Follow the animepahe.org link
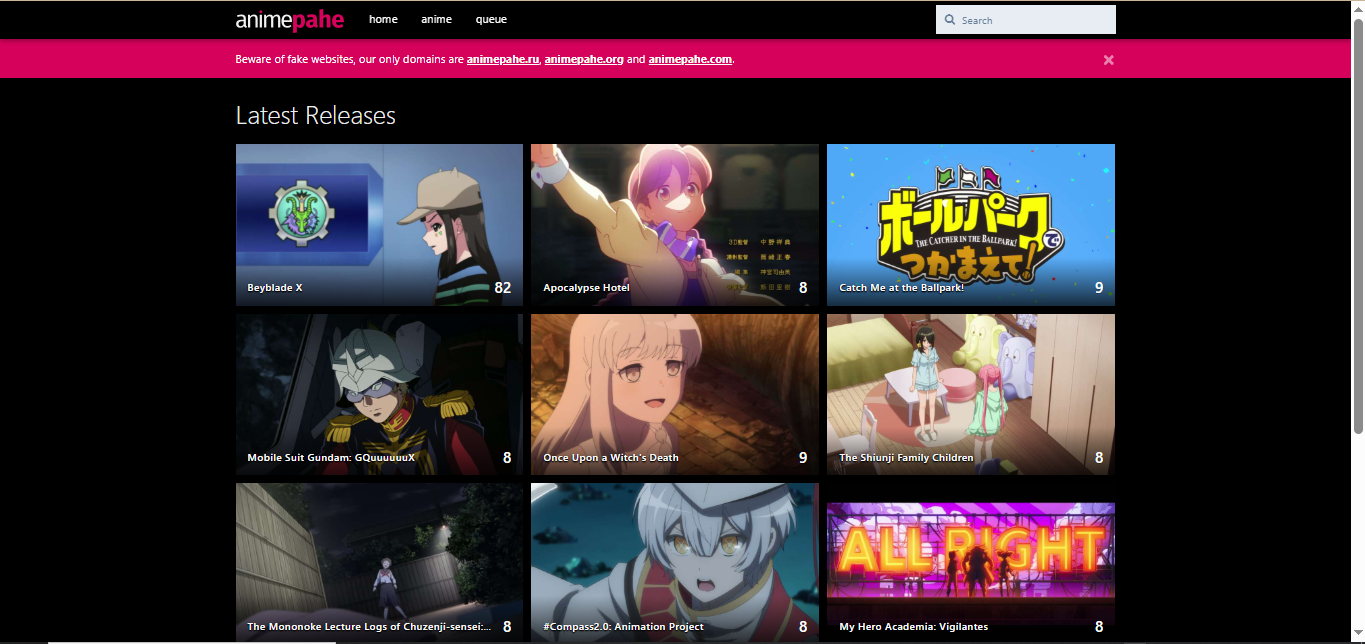Viewport: 1365px width, 644px height. tap(584, 59)
